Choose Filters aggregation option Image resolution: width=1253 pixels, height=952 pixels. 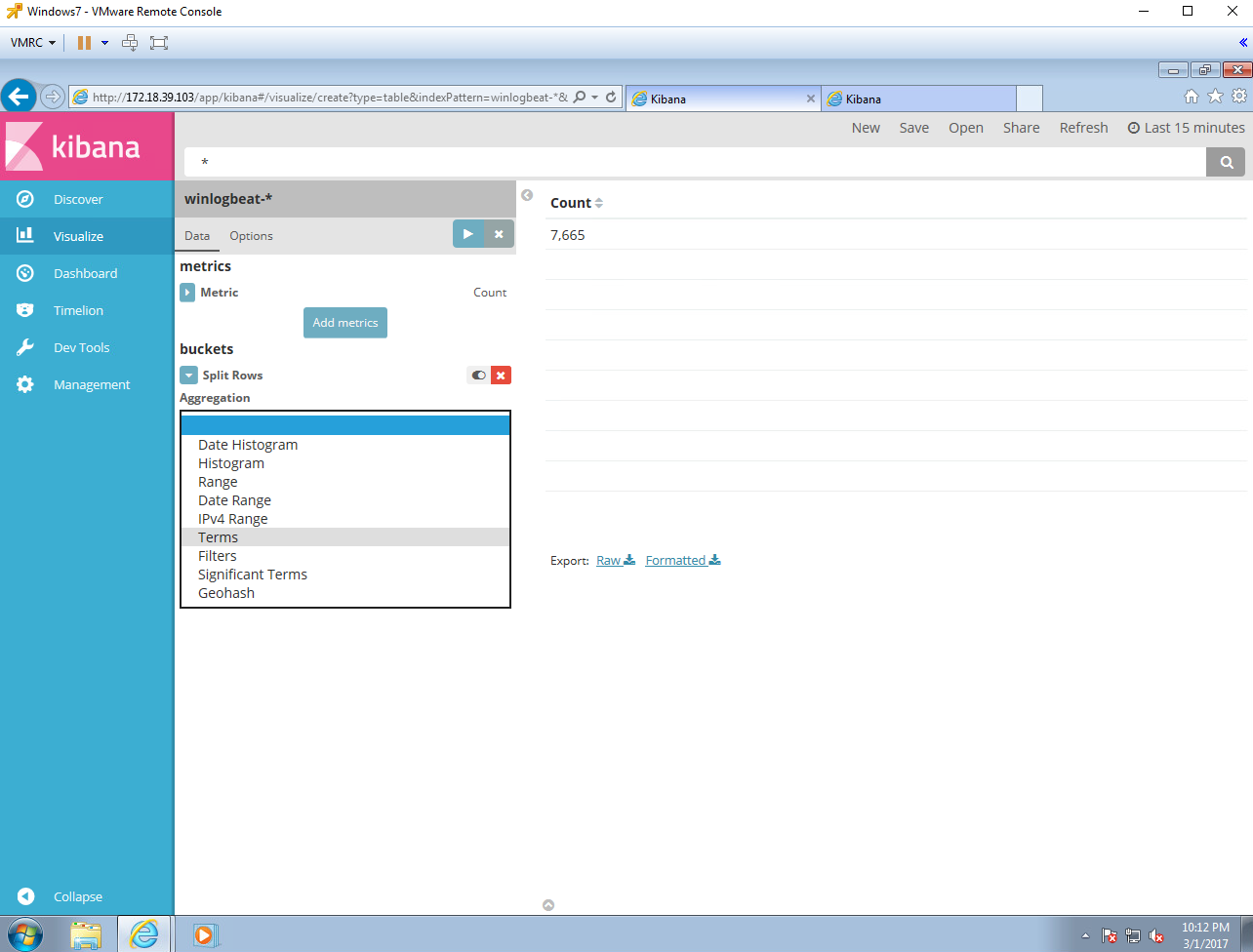click(345, 556)
